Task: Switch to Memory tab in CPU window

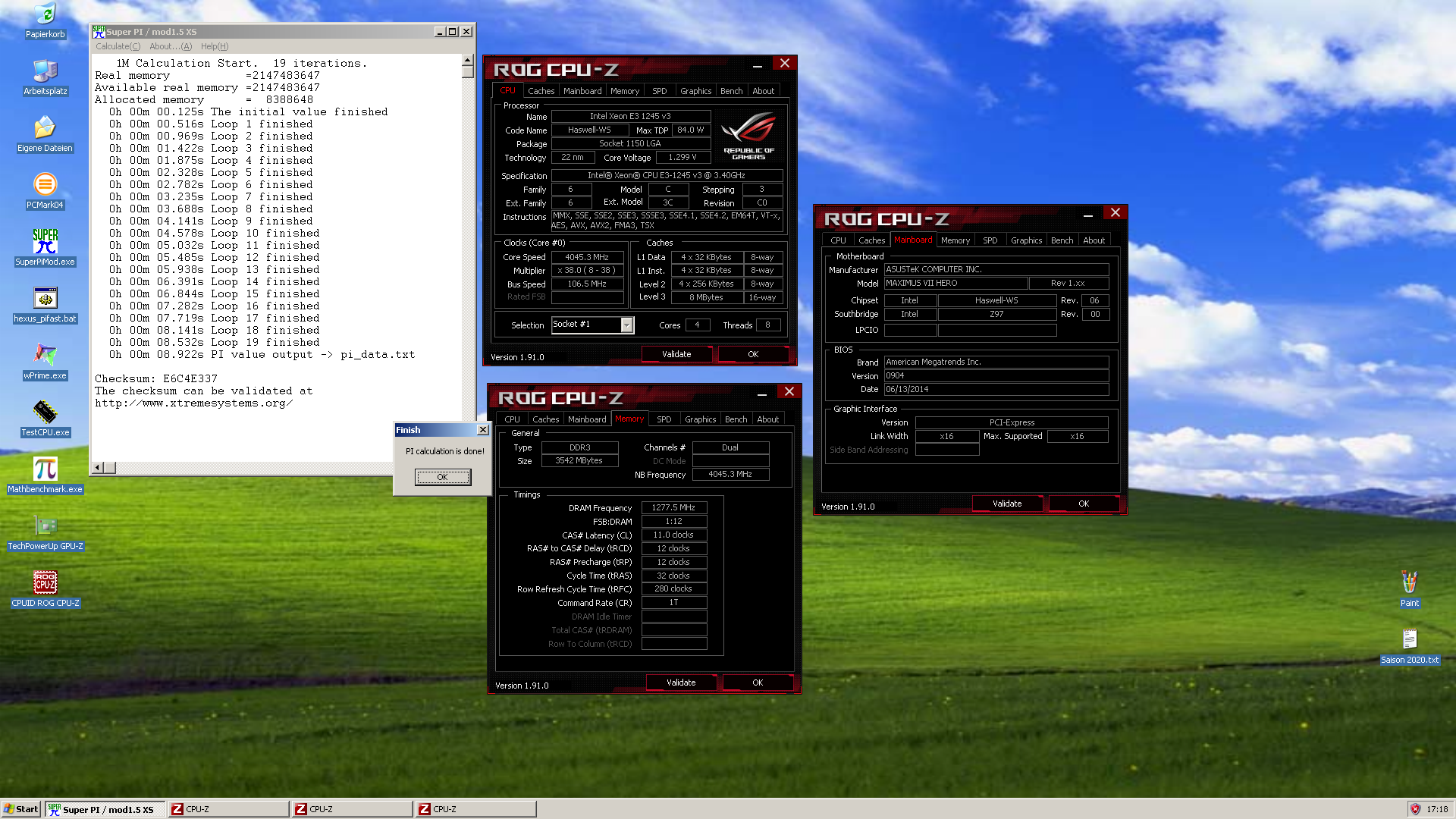Action: pos(625,91)
